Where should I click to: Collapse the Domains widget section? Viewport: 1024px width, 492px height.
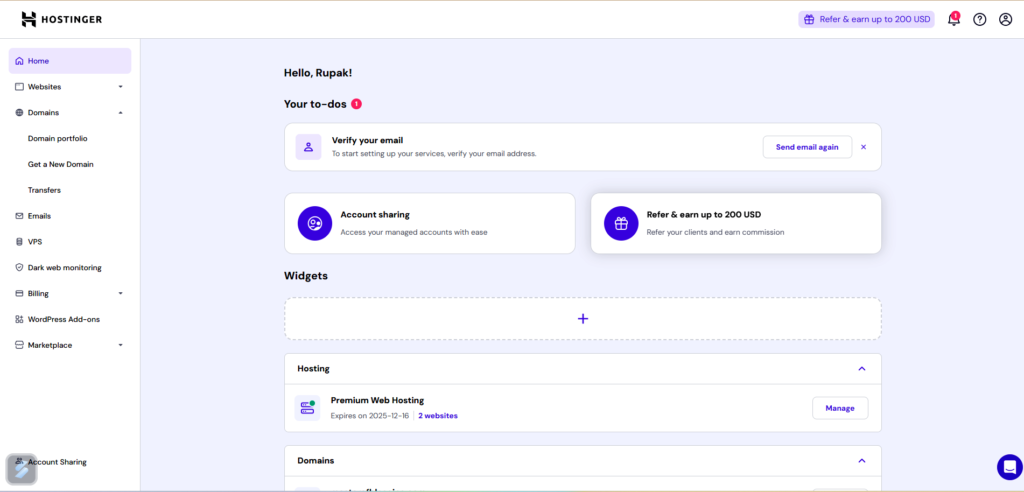tap(861, 461)
